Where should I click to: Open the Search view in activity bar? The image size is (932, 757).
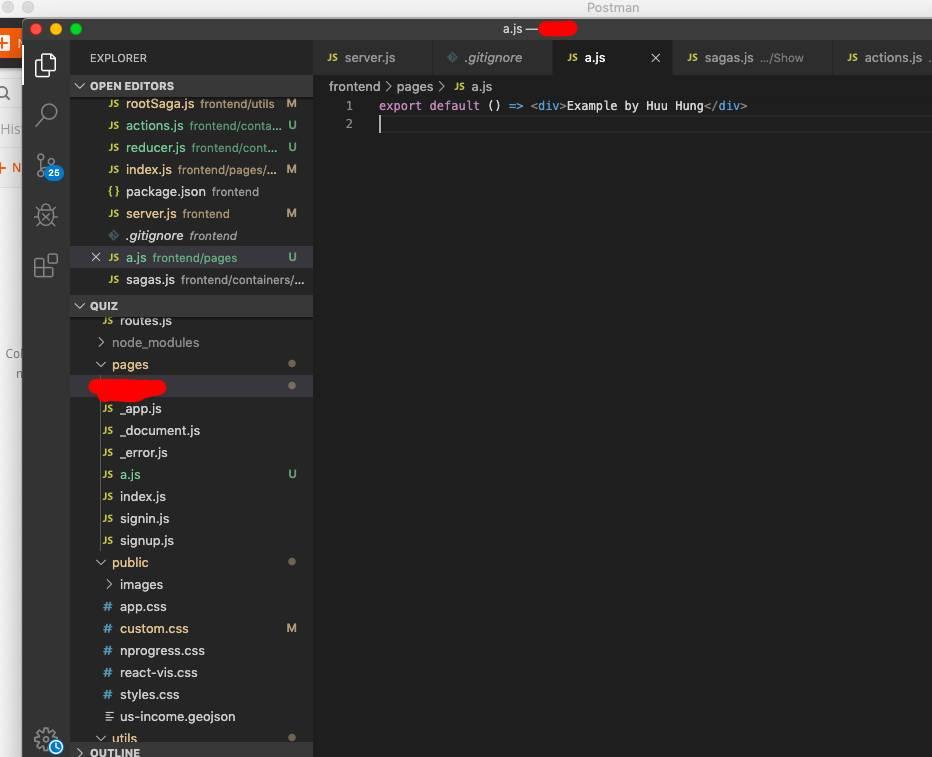tap(46, 115)
